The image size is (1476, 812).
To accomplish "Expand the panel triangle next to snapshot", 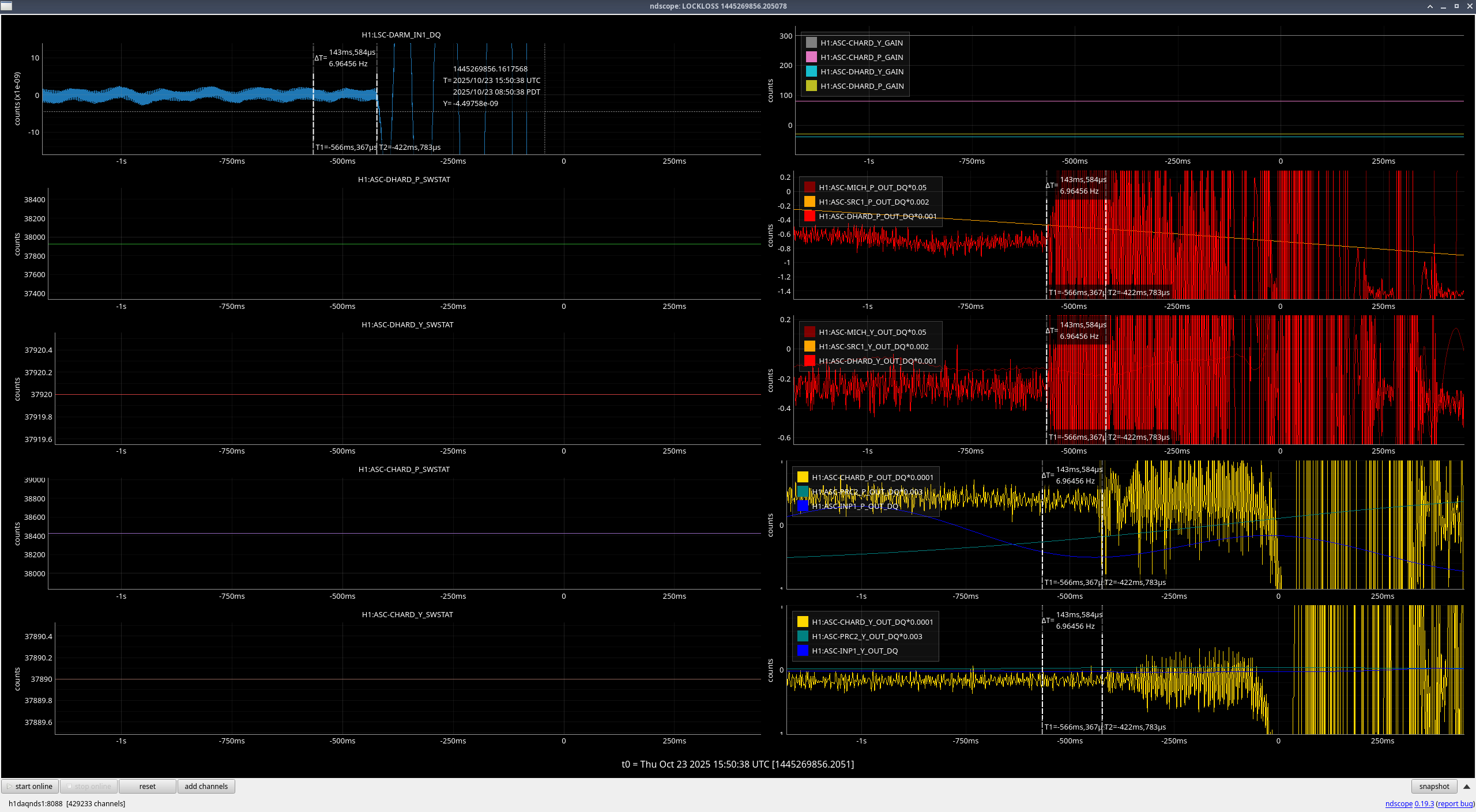I will [x=1467, y=786].
